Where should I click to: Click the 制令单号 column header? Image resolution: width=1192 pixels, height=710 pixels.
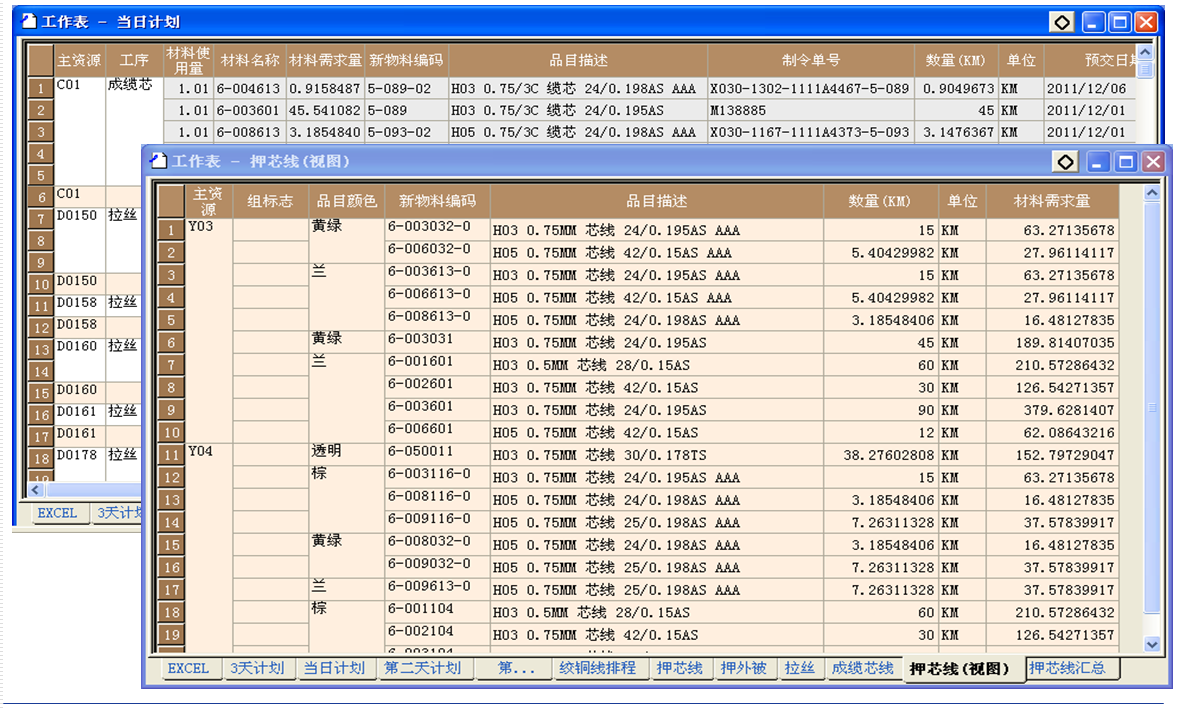pyautogui.click(x=810, y=60)
